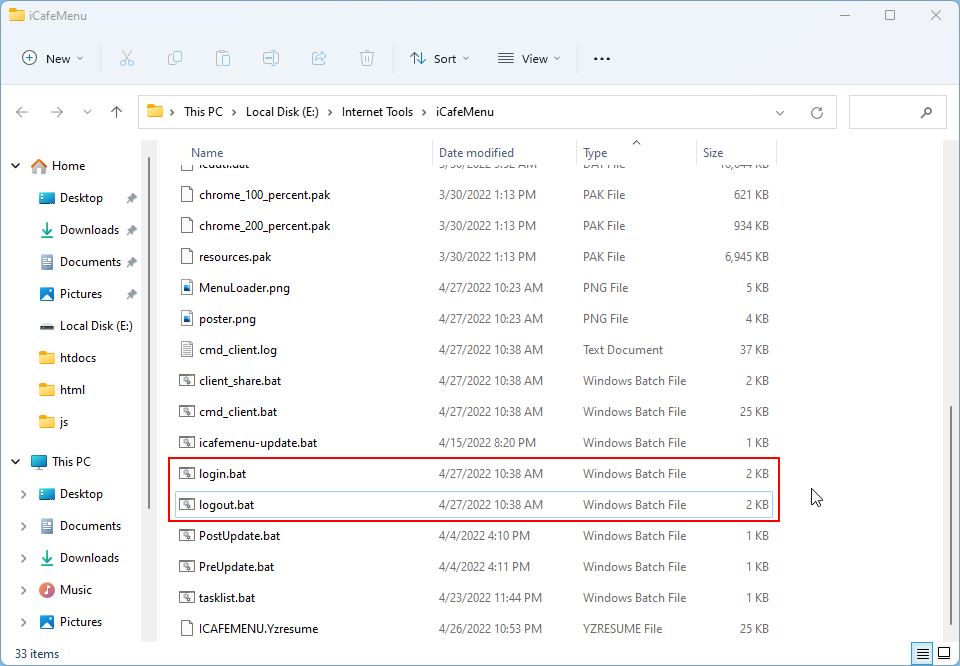Image resolution: width=960 pixels, height=666 pixels.
Task: Click the Rename icon in toolbar
Action: [x=271, y=59]
